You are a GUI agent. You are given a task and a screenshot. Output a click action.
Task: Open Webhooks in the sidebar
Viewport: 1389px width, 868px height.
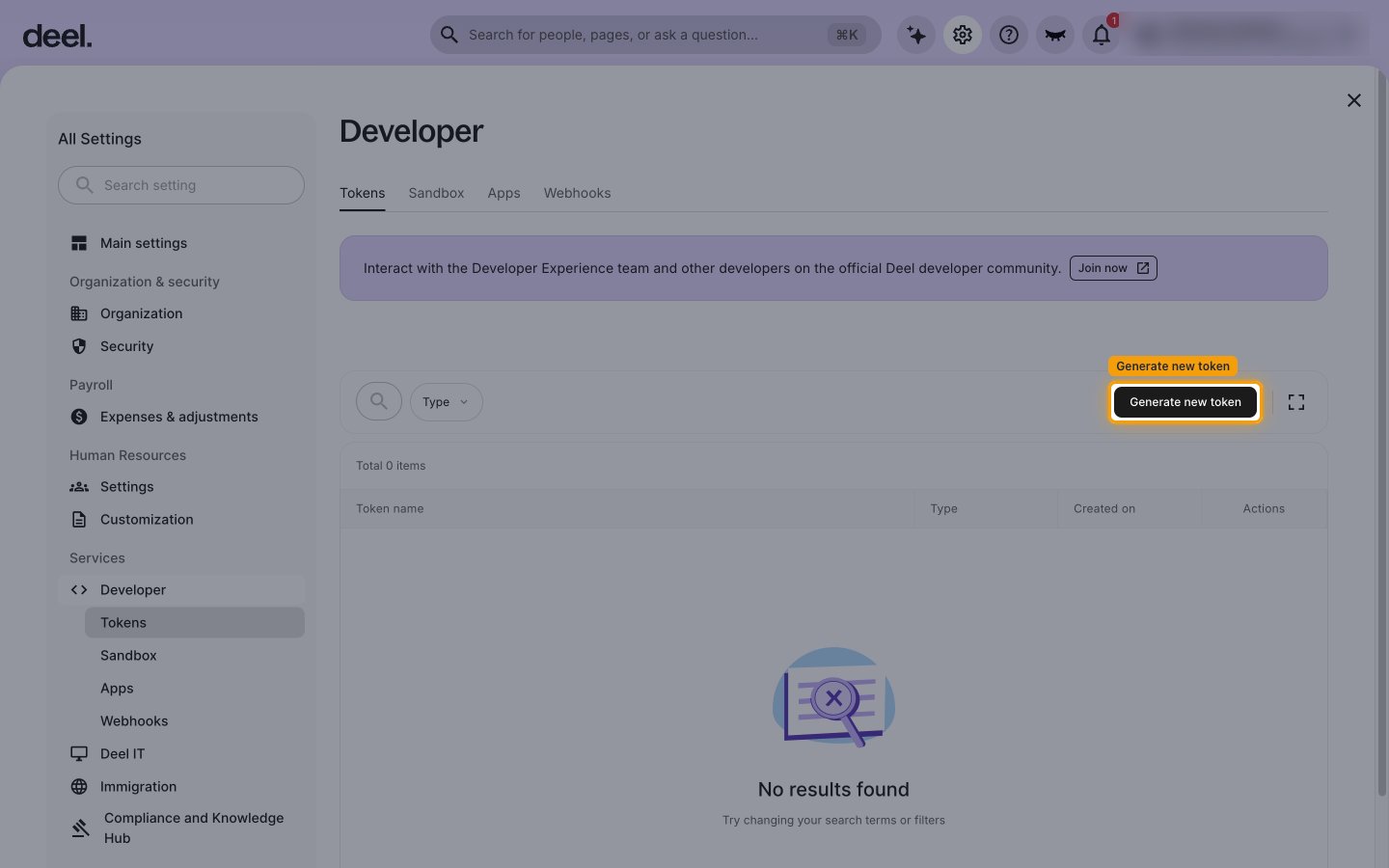click(195, 721)
